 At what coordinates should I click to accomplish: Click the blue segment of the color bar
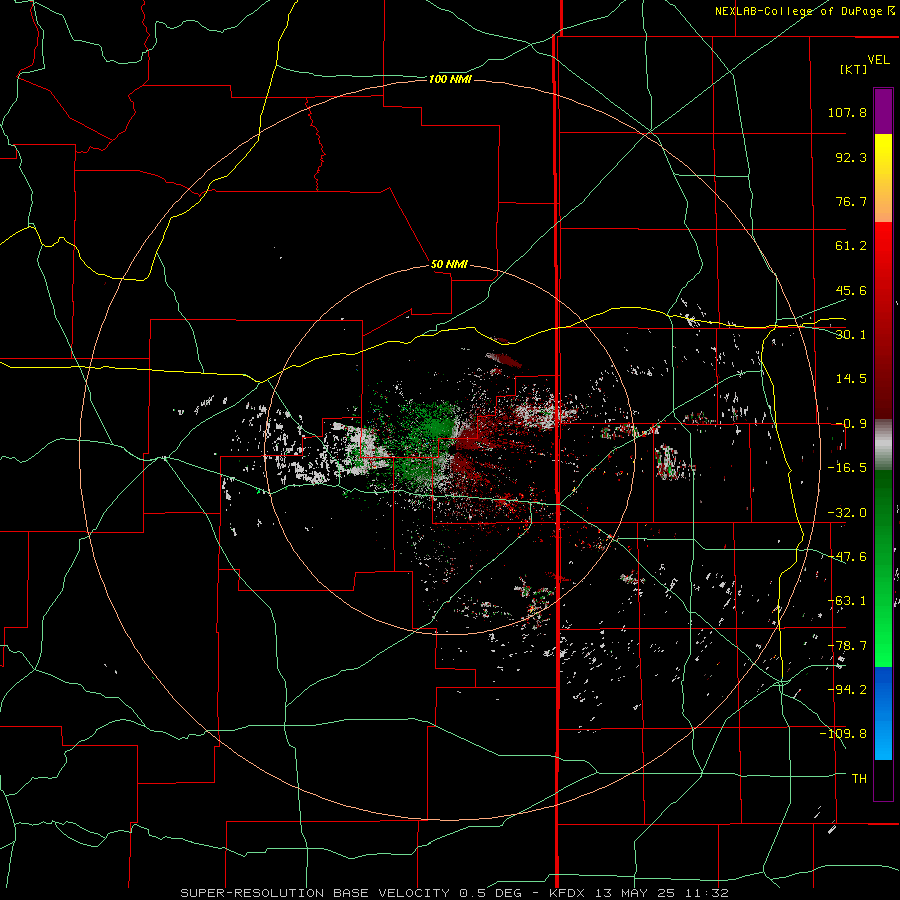[x=883, y=713]
